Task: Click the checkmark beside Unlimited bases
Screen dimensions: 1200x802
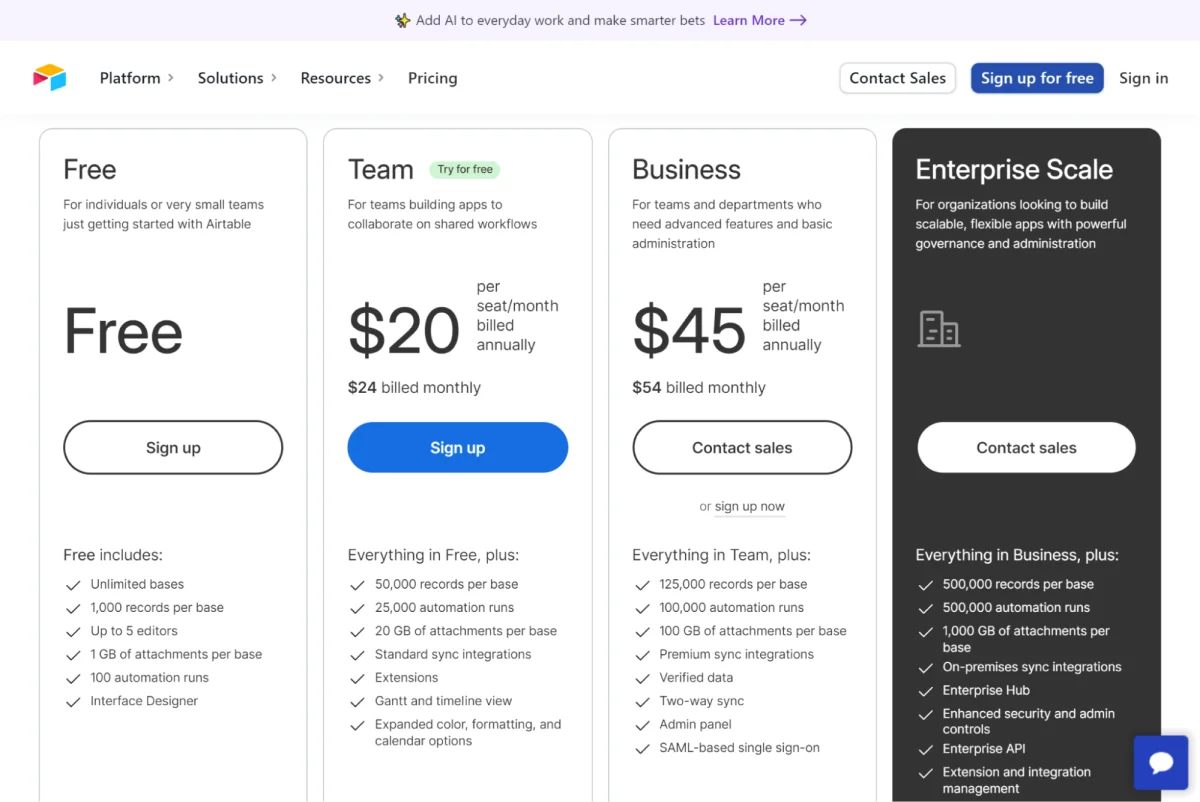Action: pyautogui.click(x=72, y=585)
